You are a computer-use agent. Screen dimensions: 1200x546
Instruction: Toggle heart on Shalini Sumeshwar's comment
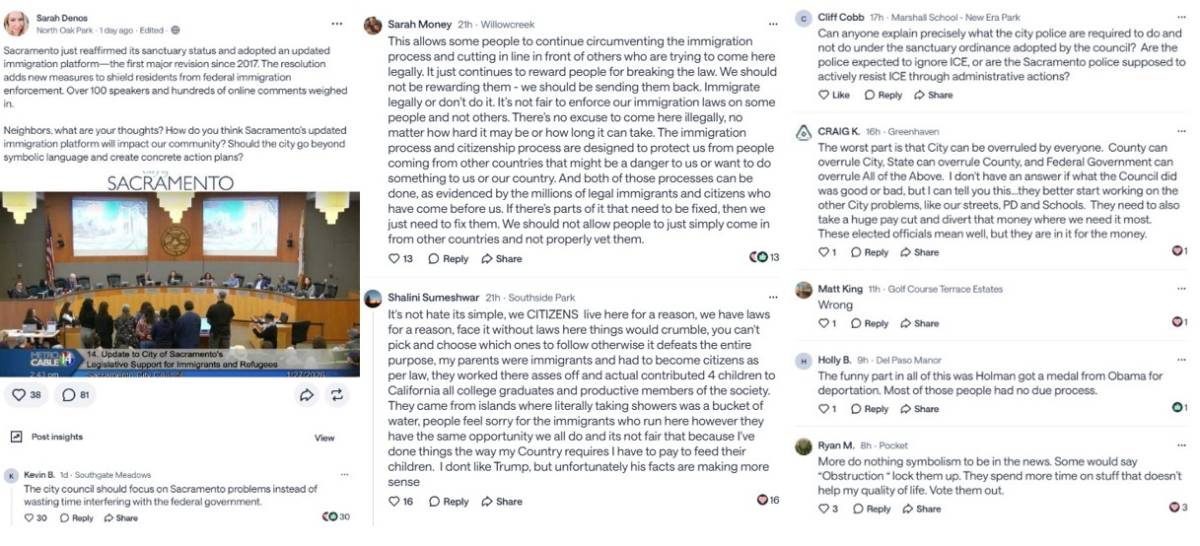pyautogui.click(x=394, y=501)
